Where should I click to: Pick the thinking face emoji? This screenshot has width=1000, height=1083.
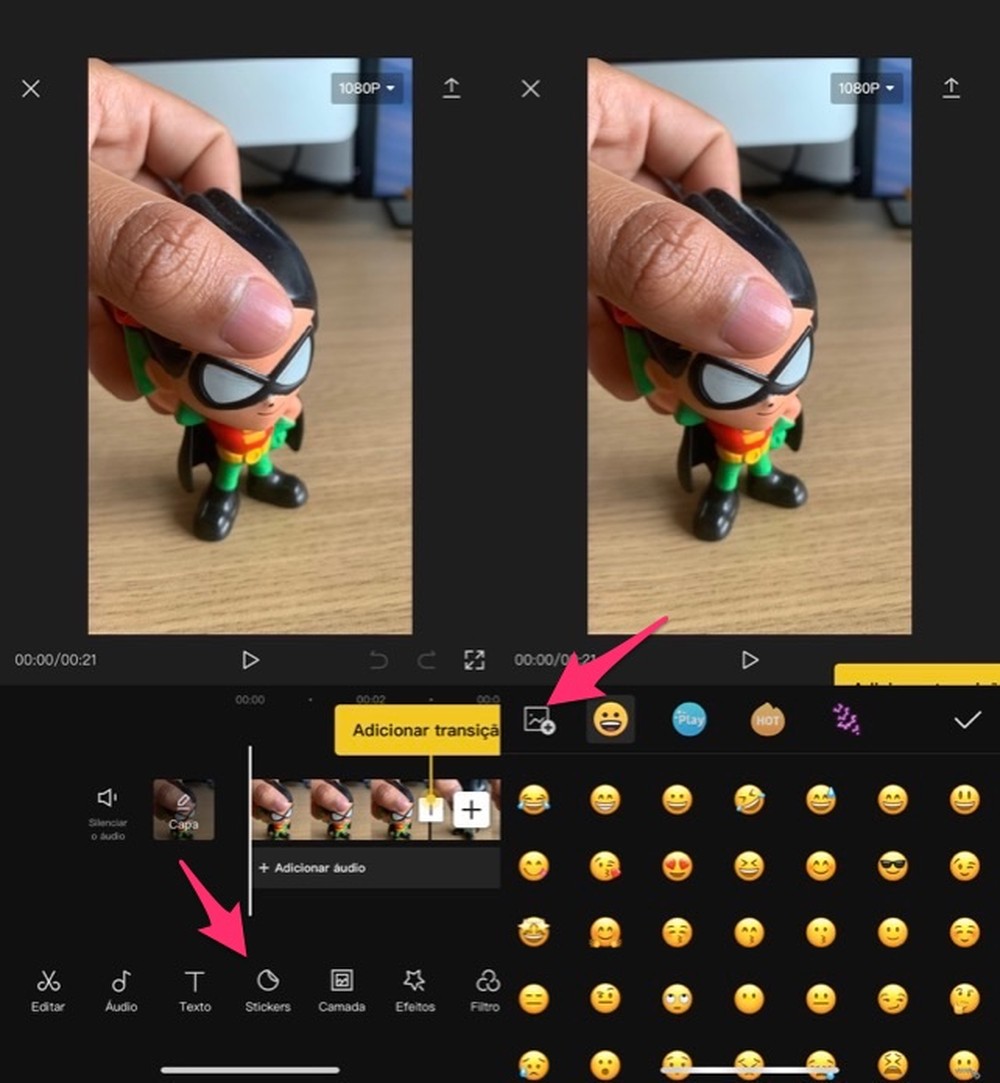pyautogui.click(x=965, y=999)
